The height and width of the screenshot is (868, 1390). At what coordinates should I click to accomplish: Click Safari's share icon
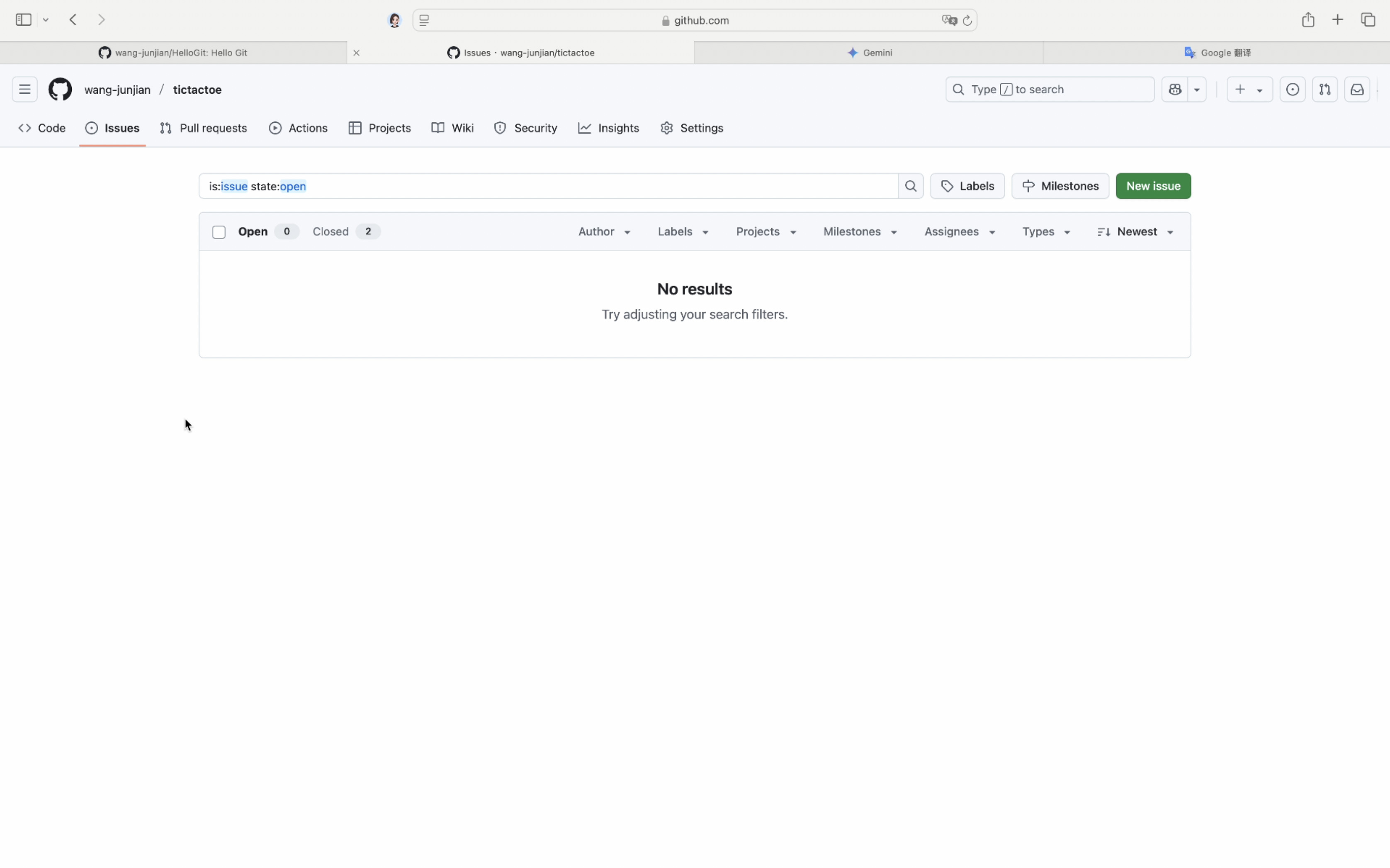coord(1308,20)
